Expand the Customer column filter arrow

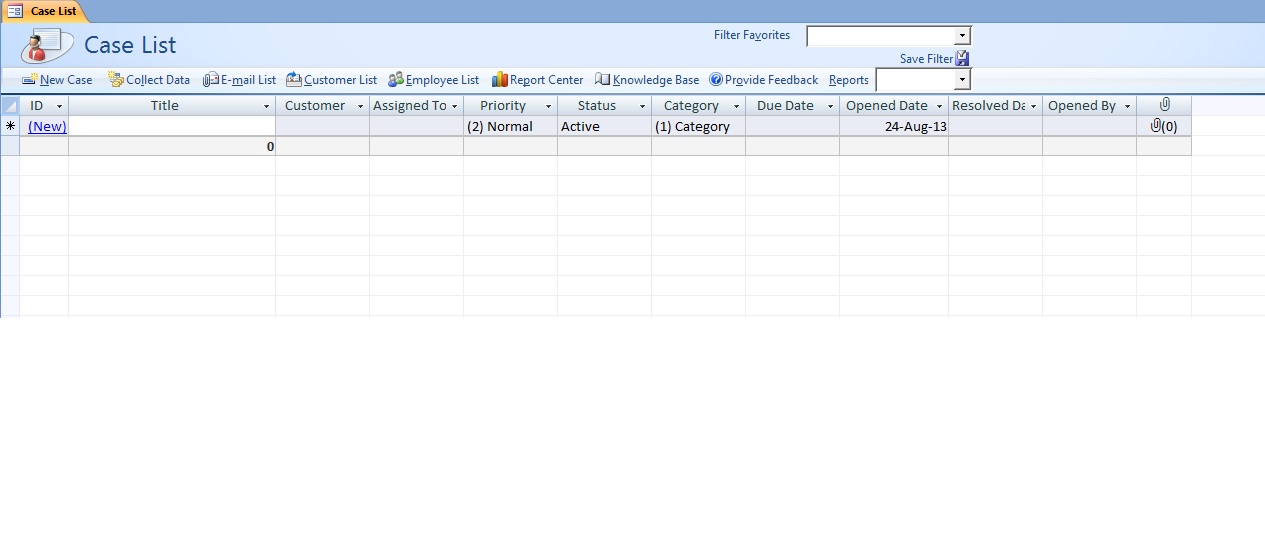click(360, 106)
